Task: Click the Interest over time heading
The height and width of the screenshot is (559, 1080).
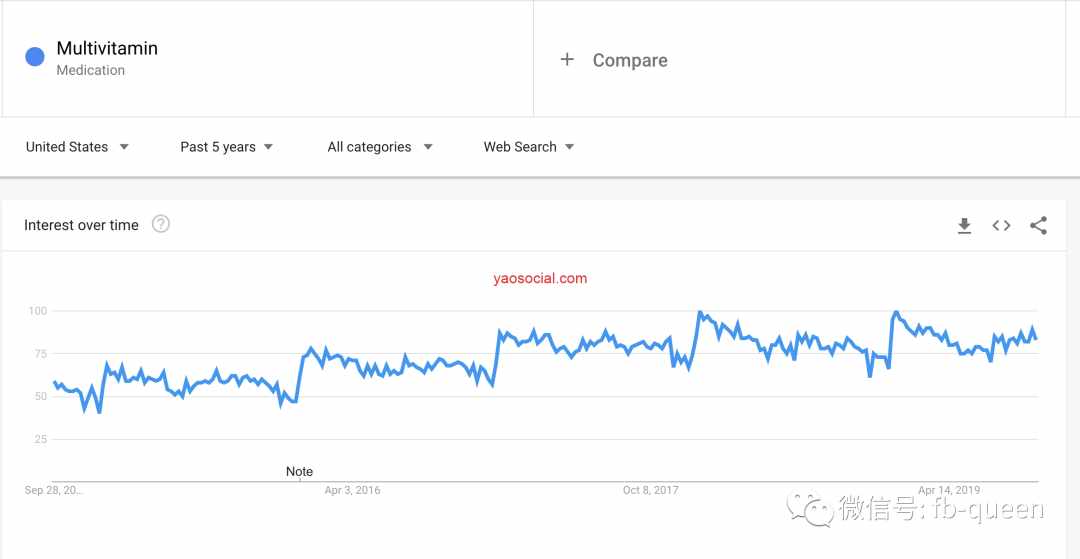Action: click(x=81, y=225)
